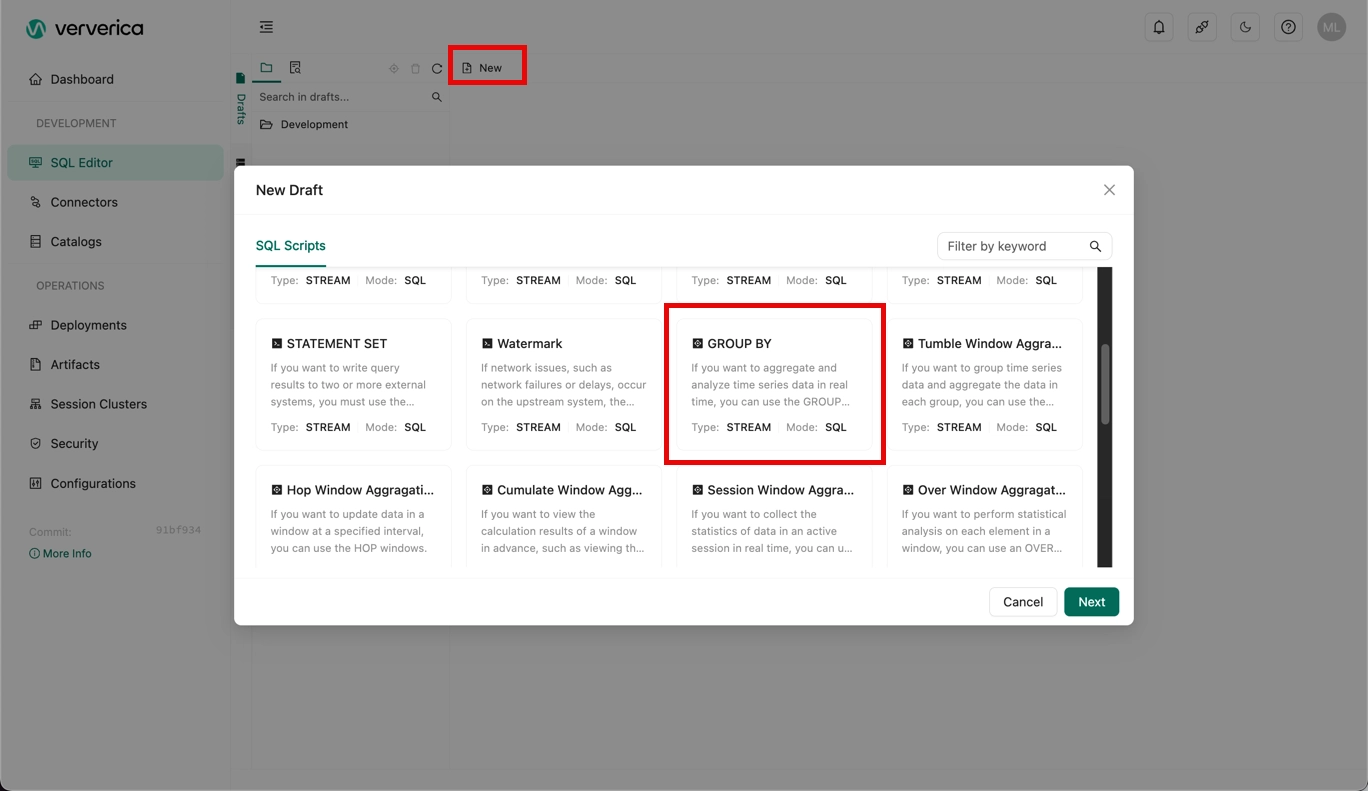Click the New draft button
1368x791 pixels.
[482, 68]
